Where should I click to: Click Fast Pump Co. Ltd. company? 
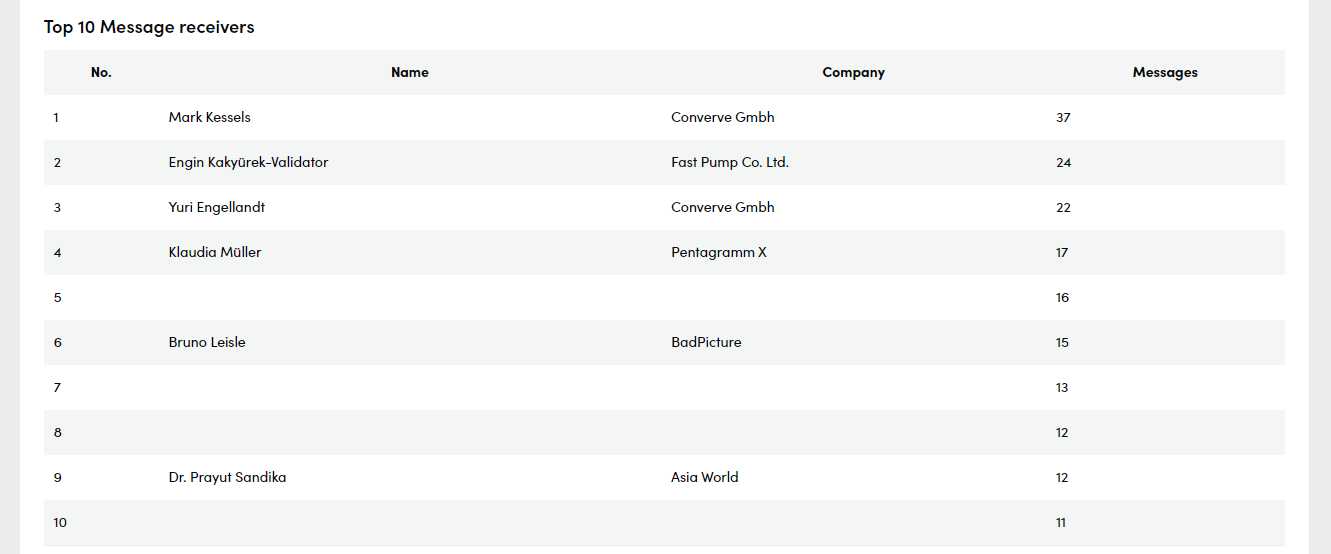[730, 162]
